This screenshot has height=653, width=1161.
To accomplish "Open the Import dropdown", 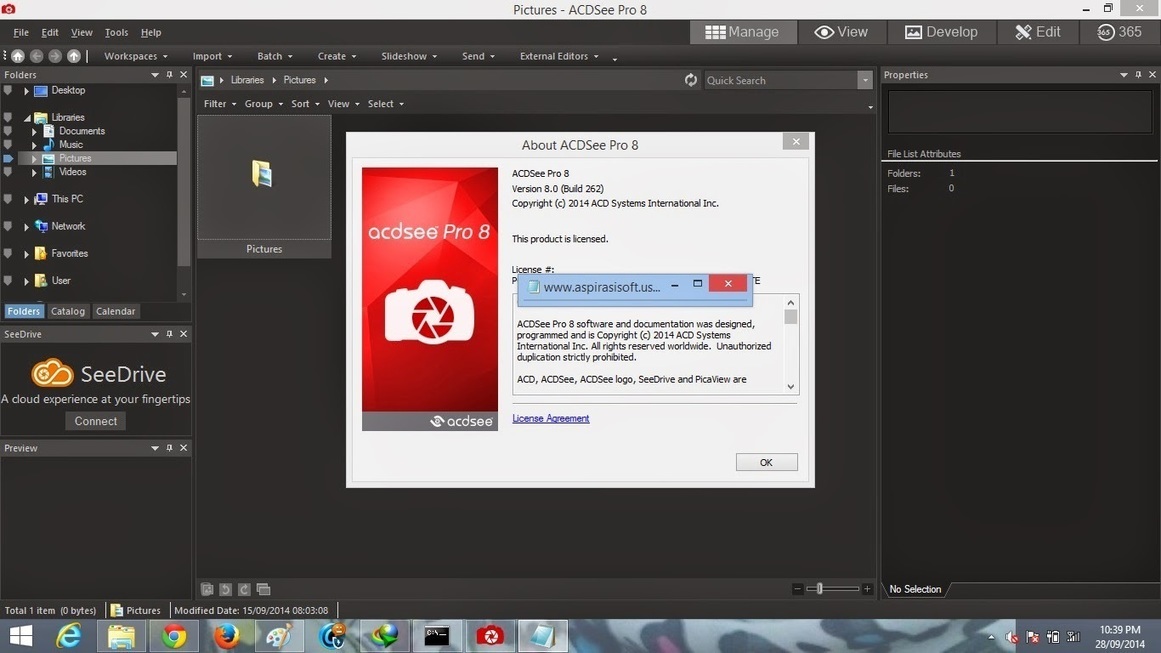I will (x=213, y=56).
